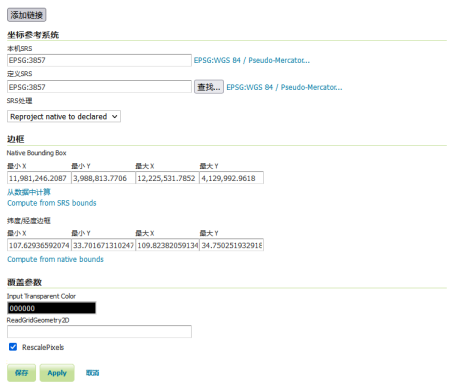Select lat/lon 最小 X field 107.629

point(39,245)
